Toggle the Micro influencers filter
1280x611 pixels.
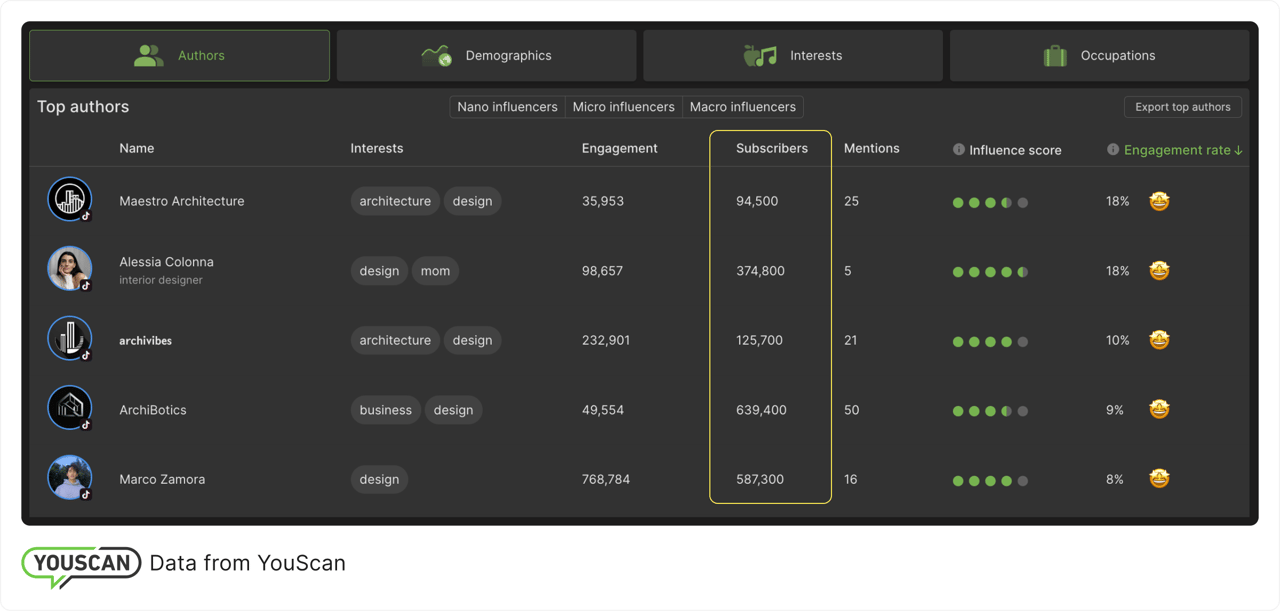click(x=623, y=107)
